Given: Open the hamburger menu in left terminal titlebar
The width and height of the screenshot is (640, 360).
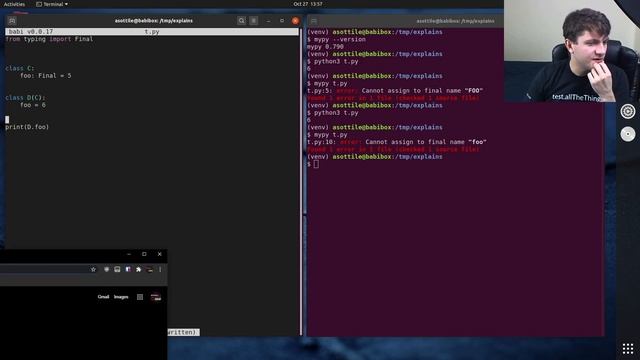Looking at the screenshot, I should pos(253,20).
